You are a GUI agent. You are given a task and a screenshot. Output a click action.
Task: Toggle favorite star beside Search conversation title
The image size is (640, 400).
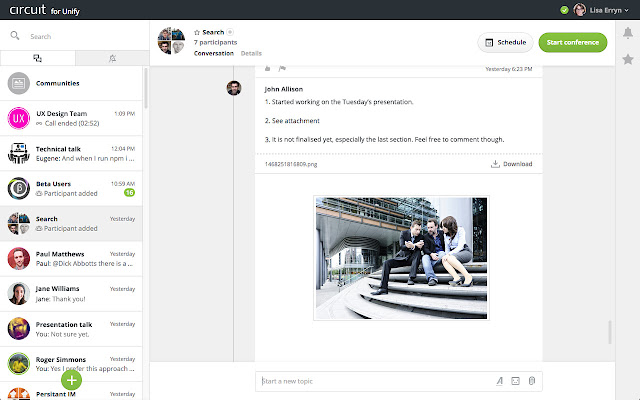pos(197,32)
